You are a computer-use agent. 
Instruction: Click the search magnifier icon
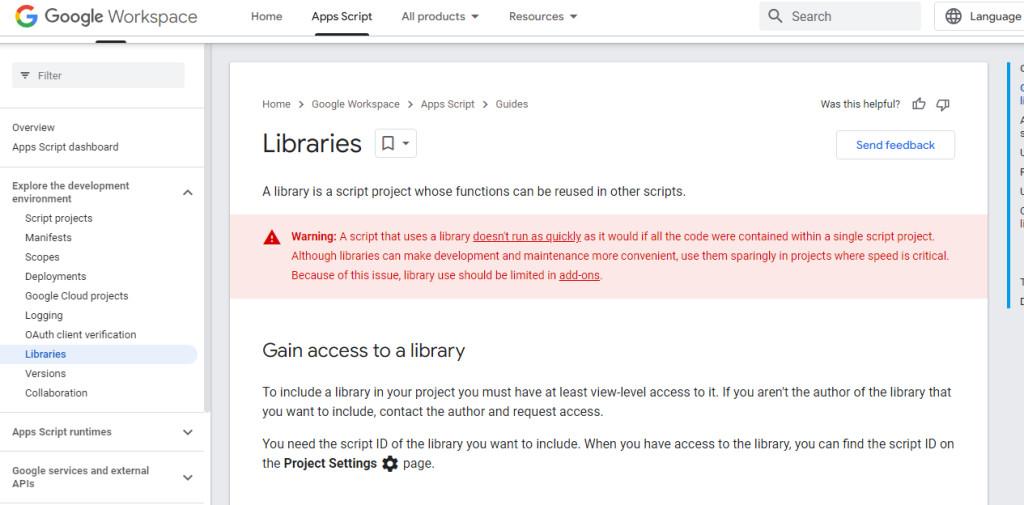775,16
